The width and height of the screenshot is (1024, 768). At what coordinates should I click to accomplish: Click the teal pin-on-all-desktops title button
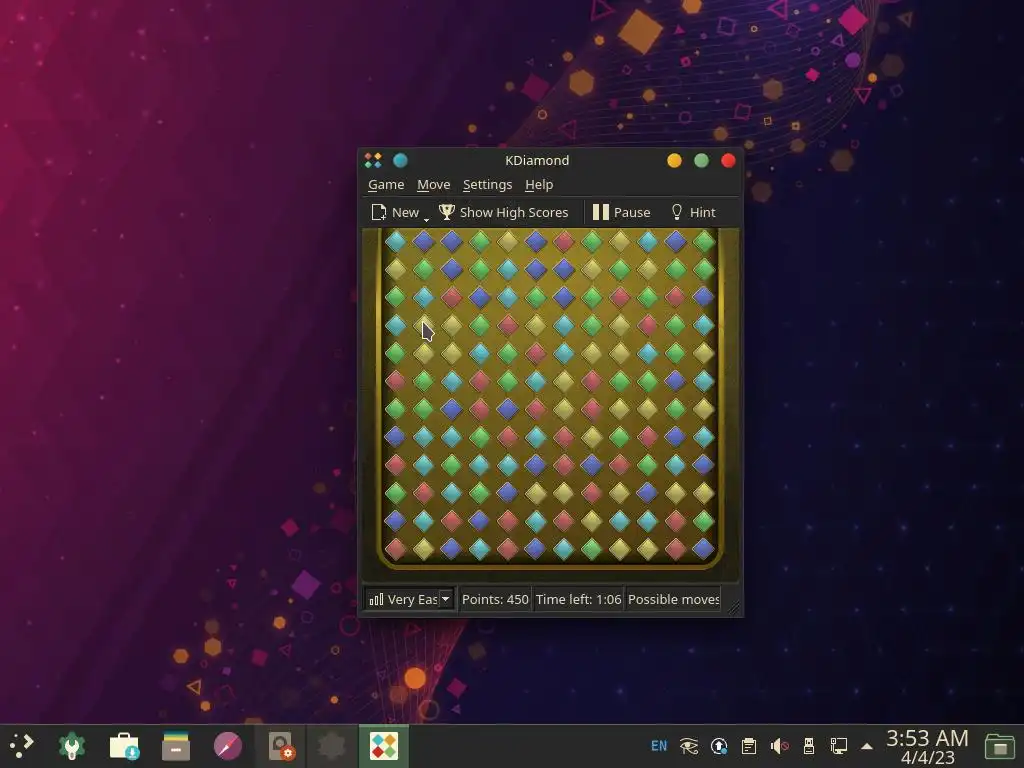click(x=400, y=160)
